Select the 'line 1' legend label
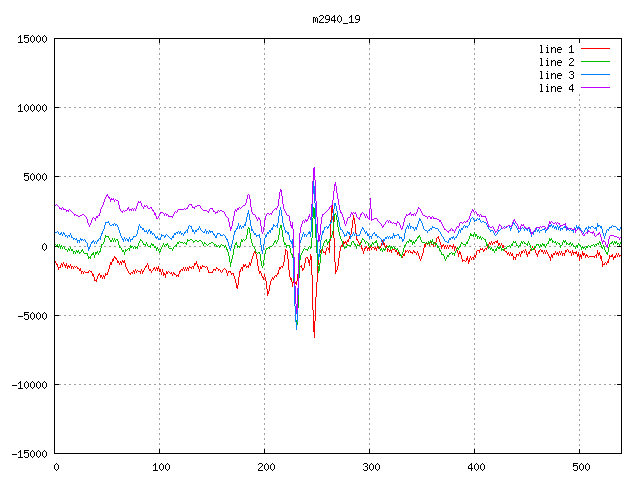 tap(556, 49)
